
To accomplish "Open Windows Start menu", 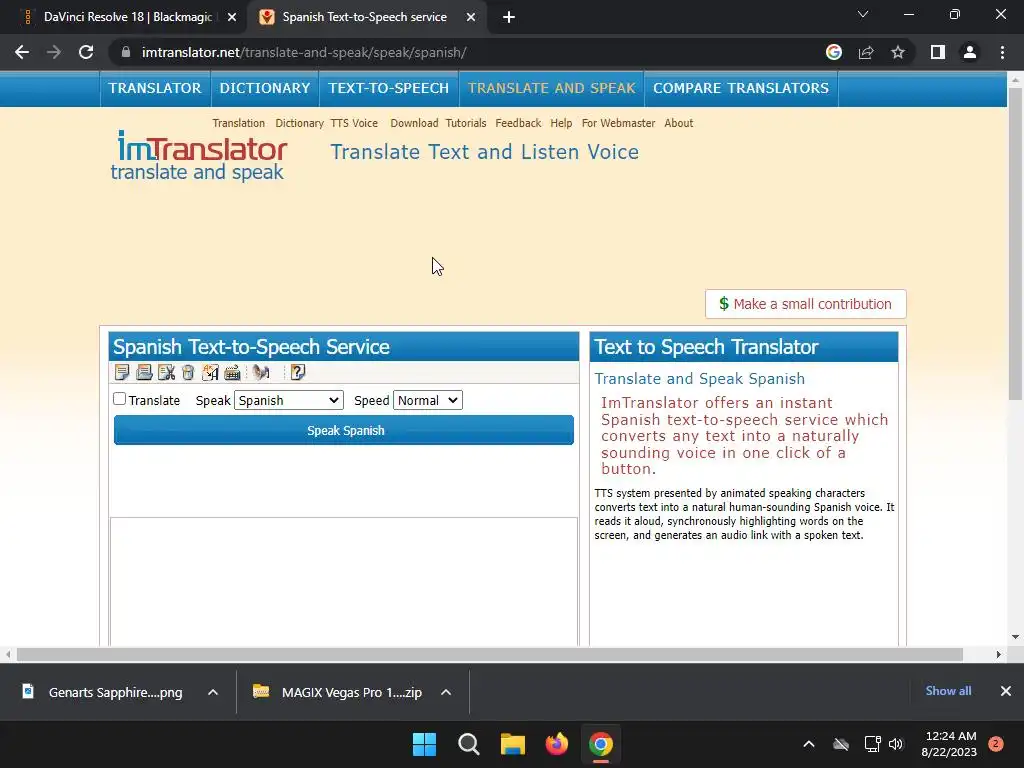I will click(424, 744).
